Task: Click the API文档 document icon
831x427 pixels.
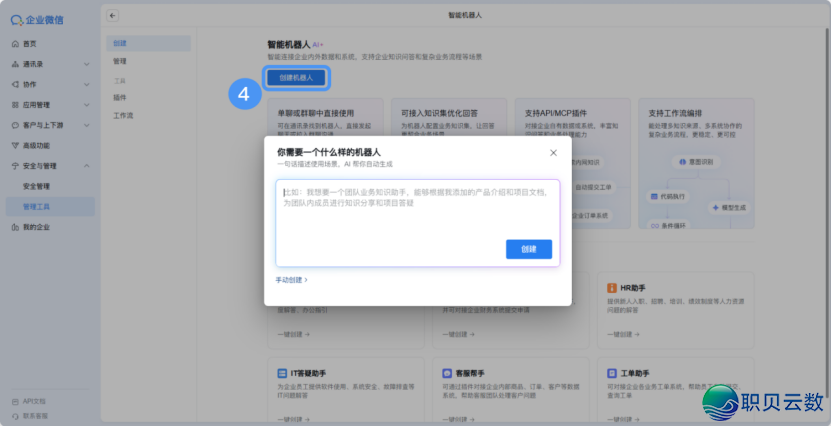Action: 15,402
